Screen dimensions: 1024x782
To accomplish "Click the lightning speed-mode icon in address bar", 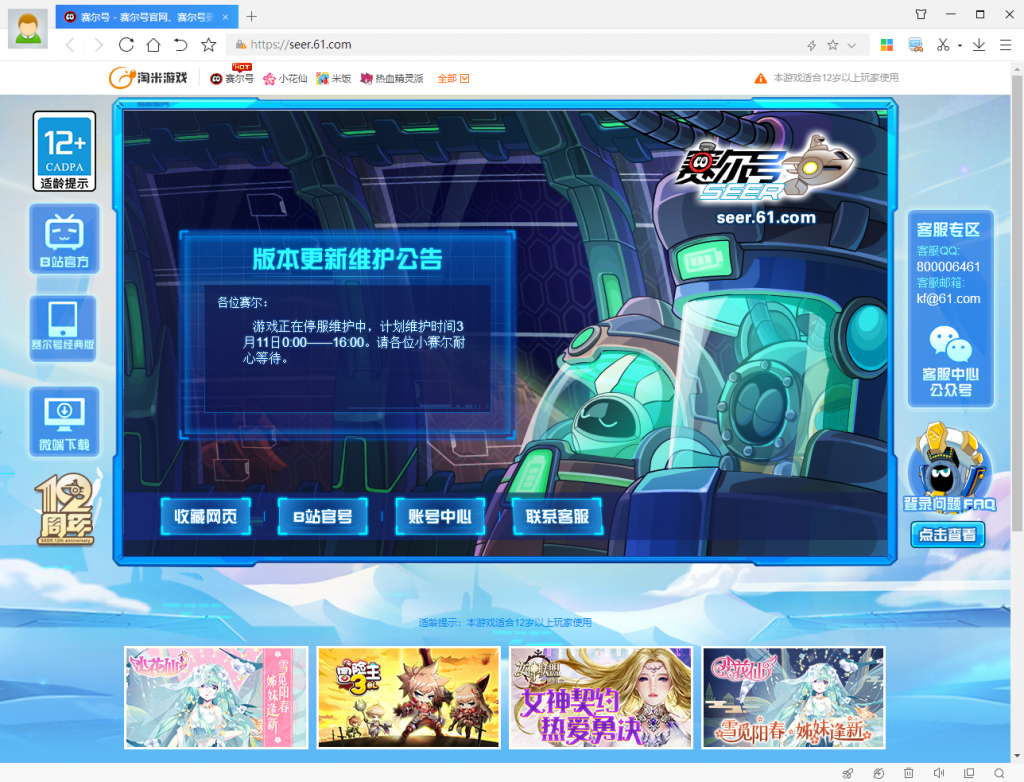I will (x=812, y=45).
